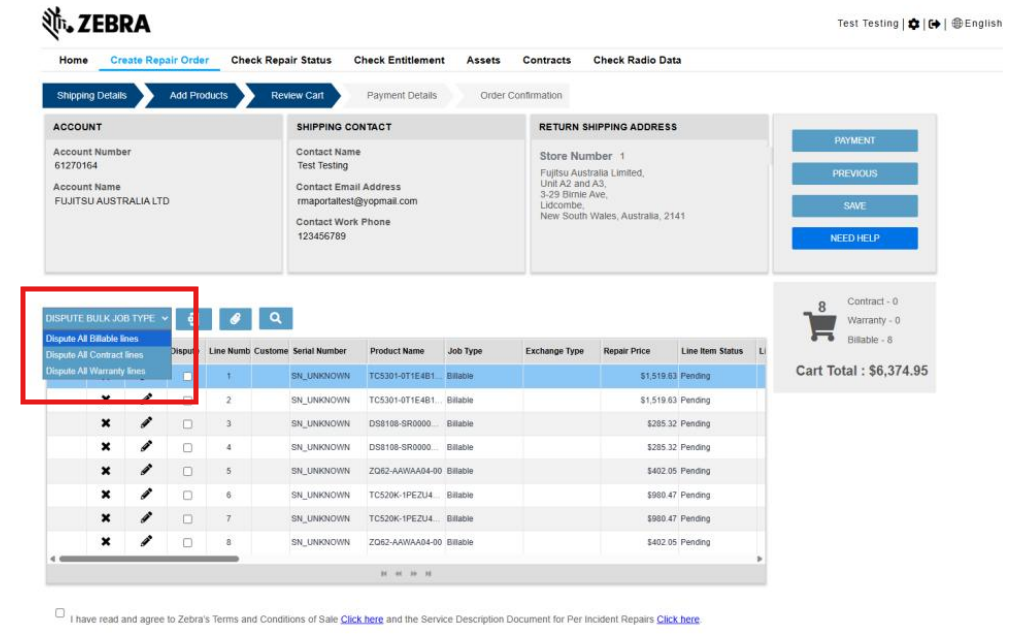This screenshot has width=1016, height=641.
Task: Open the settings gear icon
Action: (x=914, y=24)
